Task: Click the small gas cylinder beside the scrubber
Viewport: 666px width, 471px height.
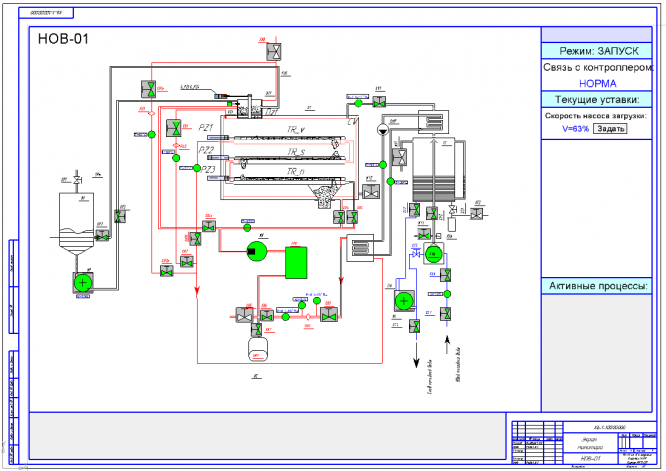Action: 452,224
